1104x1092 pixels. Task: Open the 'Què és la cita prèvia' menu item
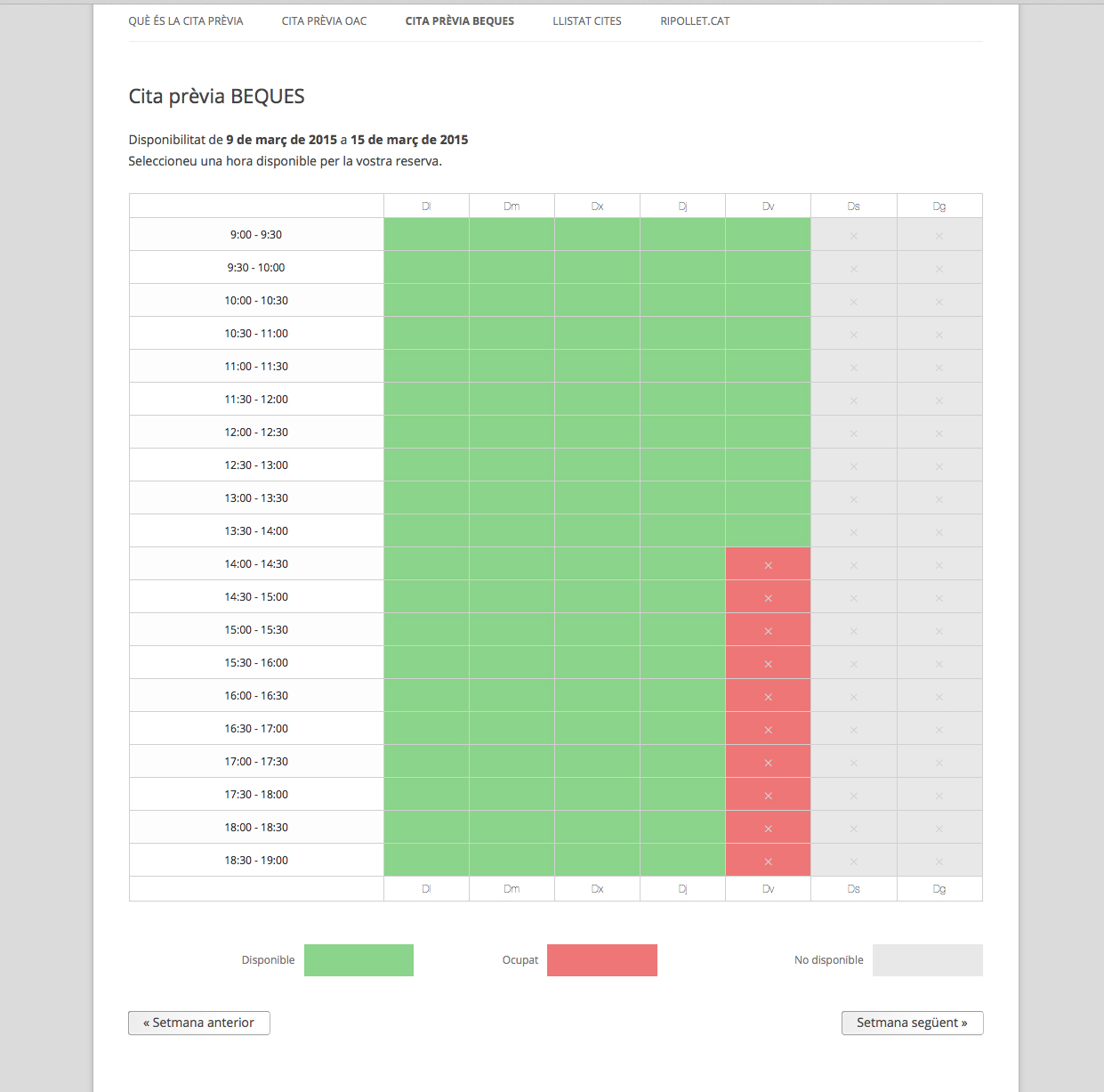[x=185, y=21]
